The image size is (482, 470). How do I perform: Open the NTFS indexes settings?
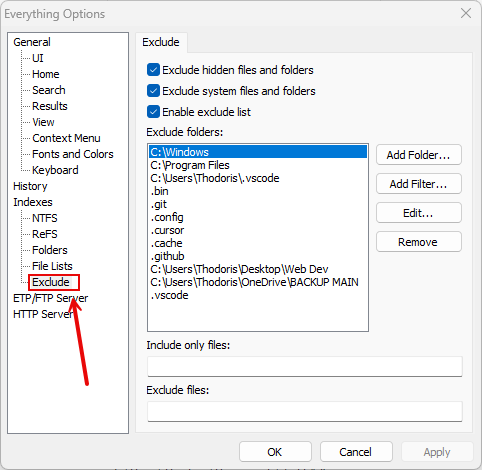click(45, 218)
